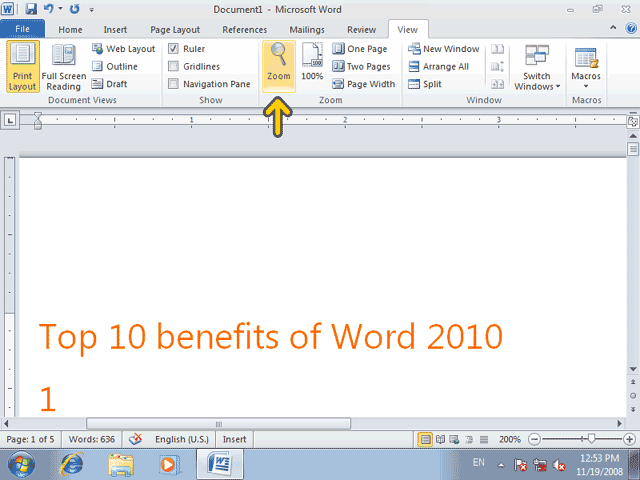Open a New Window of document

click(444, 49)
